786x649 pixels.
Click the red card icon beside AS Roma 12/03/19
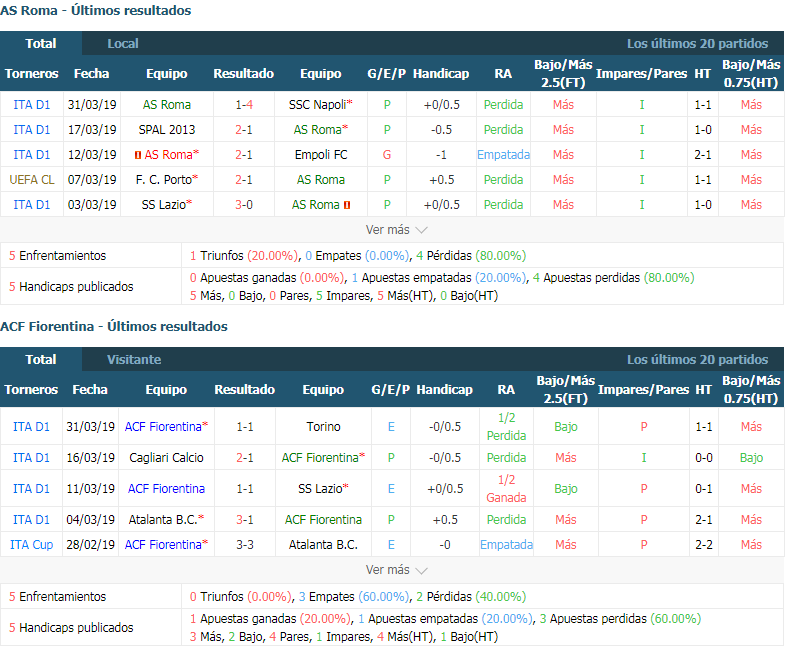point(138,155)
